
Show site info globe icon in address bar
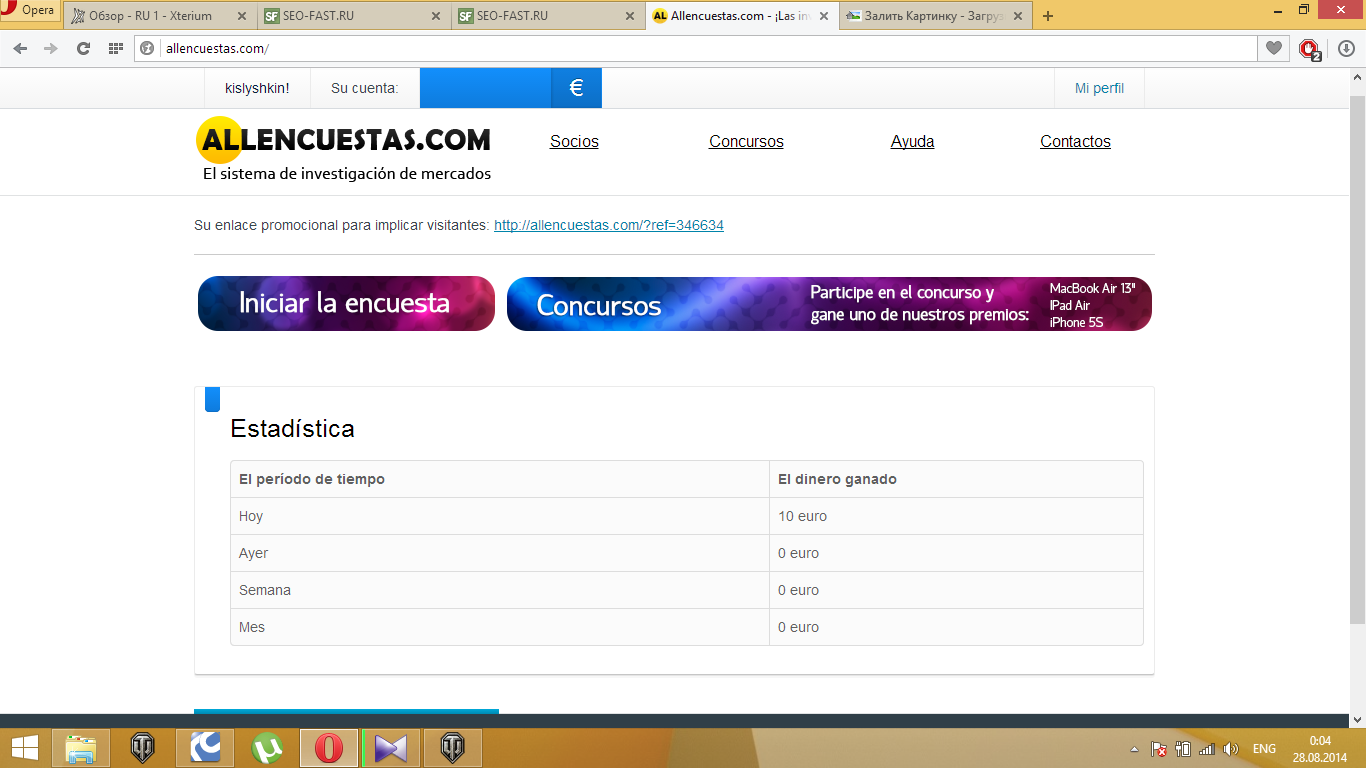(147, 48)
